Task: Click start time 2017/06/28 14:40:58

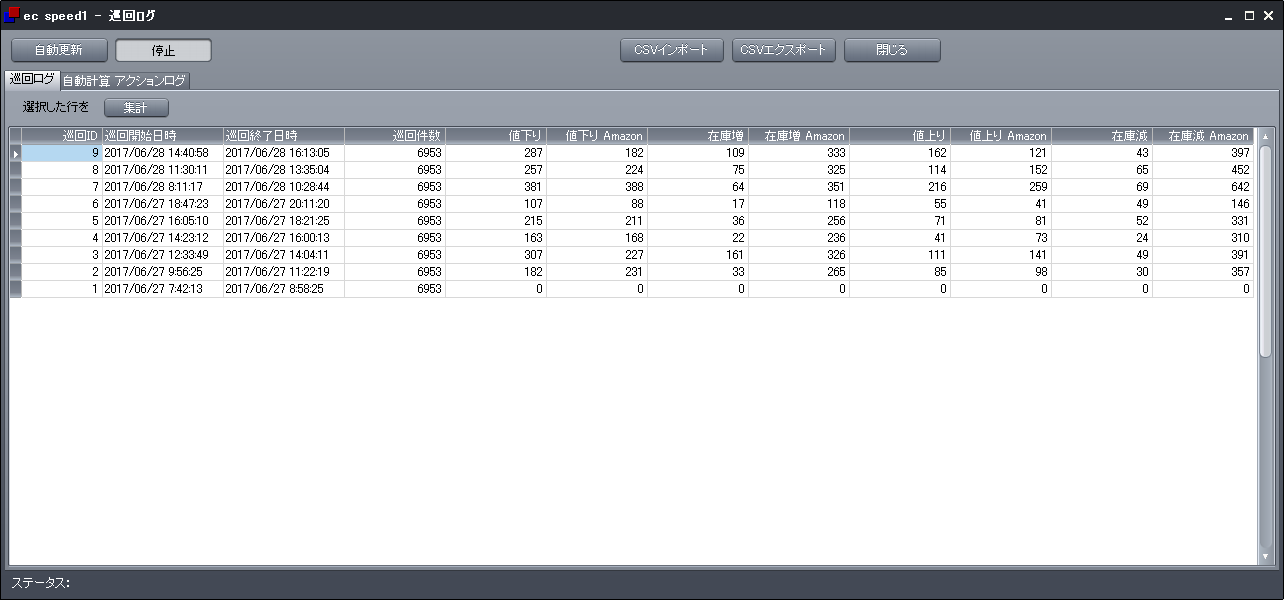Action: (162, 153)
